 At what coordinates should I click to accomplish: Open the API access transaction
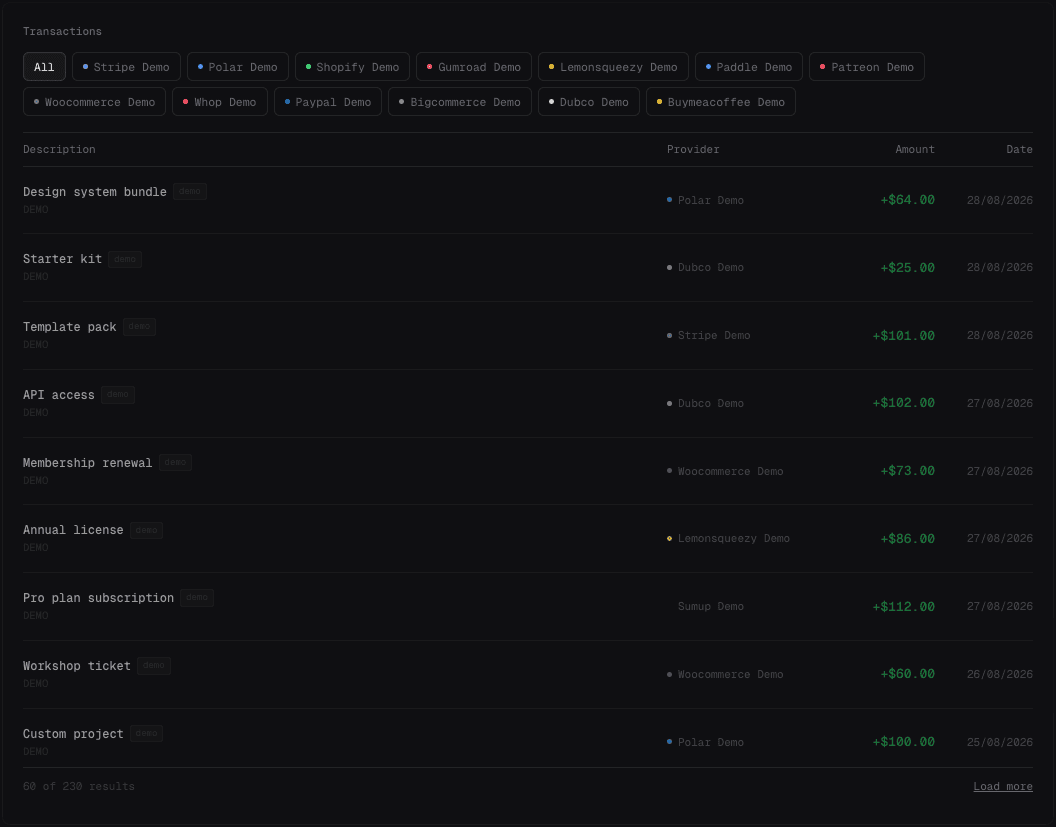coord(59,395)
